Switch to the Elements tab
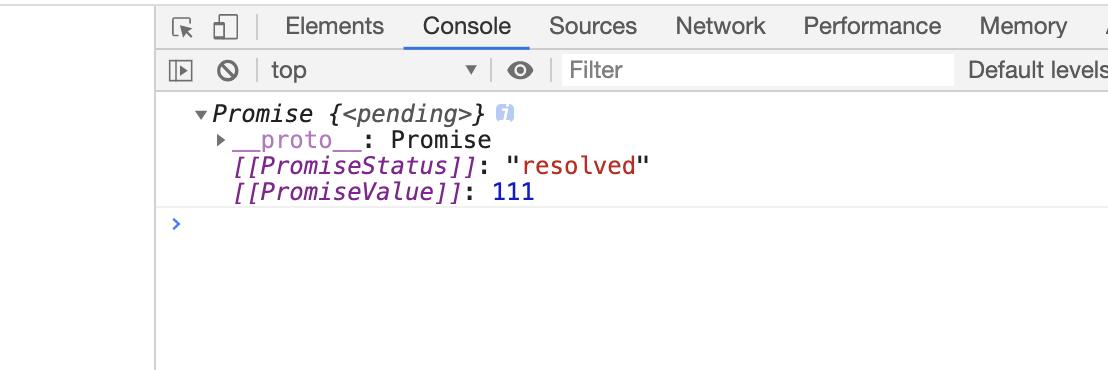1108x370 pixels. tap(334, 27)
